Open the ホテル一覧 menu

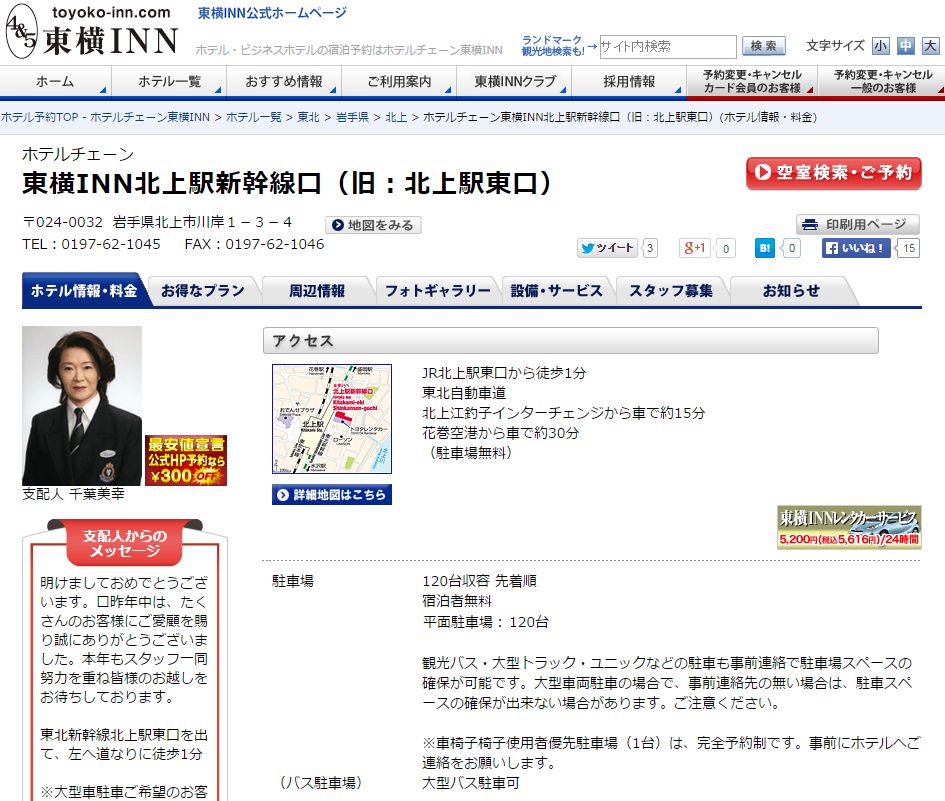[169, 81]
